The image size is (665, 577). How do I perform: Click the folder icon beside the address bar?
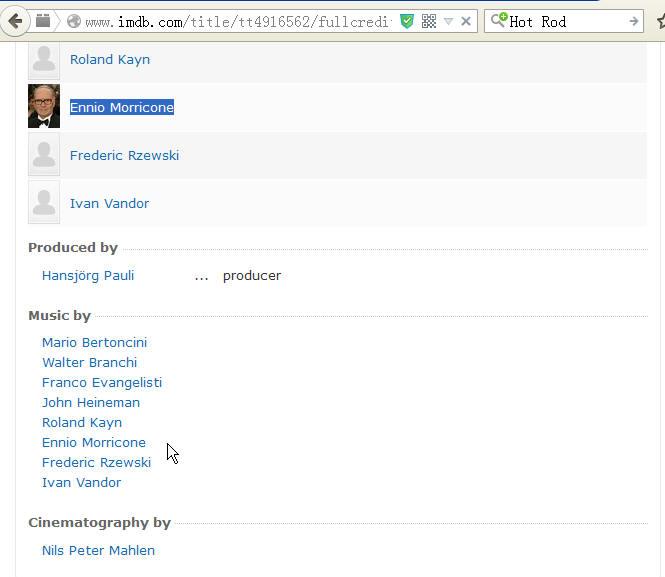click(x=43, y=20)
